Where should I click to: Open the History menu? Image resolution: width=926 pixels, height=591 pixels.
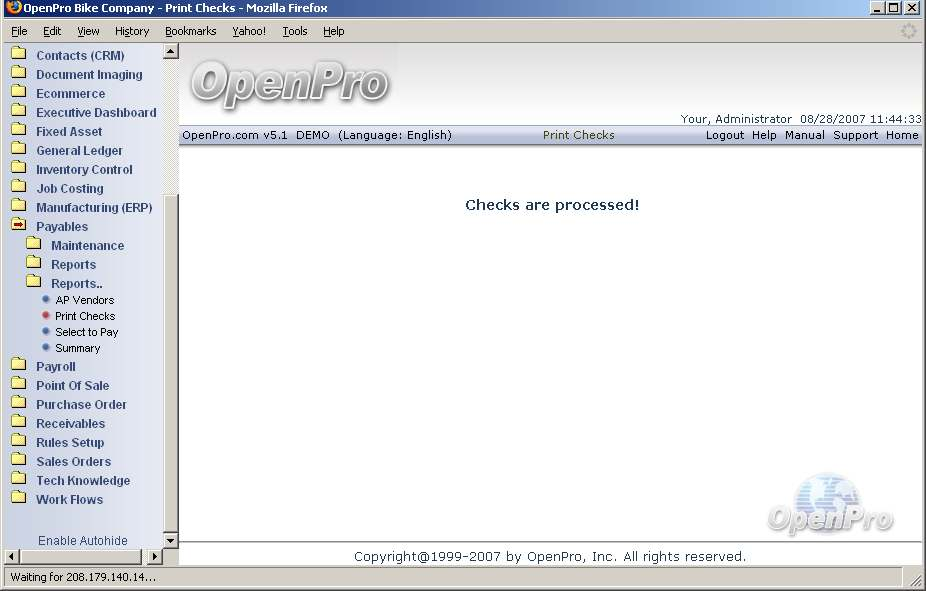(132, 31)
